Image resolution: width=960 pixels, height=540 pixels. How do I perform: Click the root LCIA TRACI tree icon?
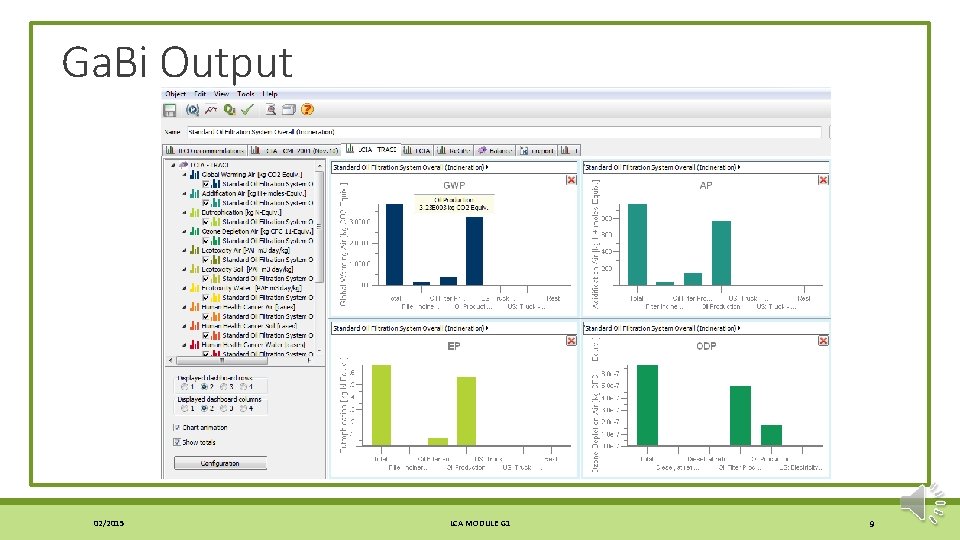[183, 165]
